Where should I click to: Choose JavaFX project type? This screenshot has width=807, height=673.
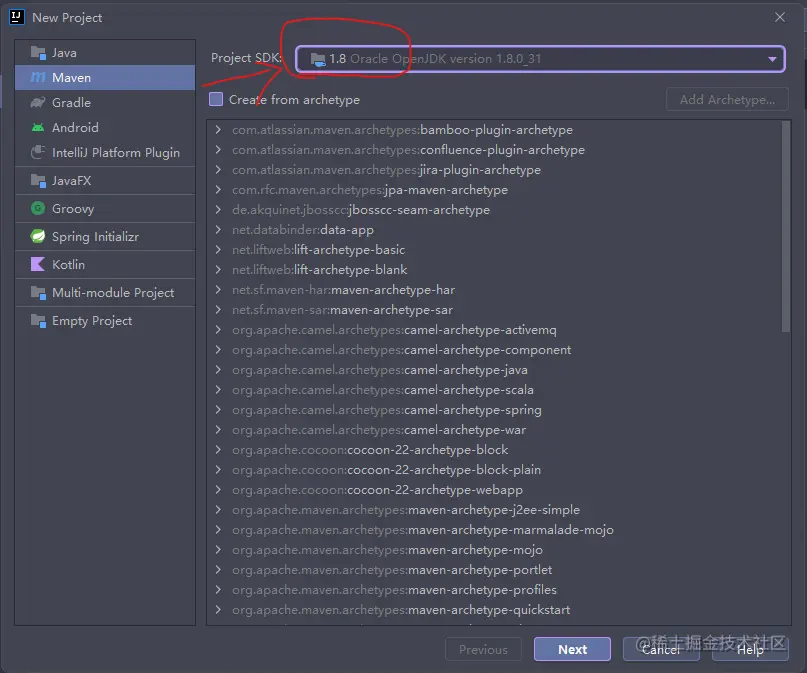coord(105,181)
